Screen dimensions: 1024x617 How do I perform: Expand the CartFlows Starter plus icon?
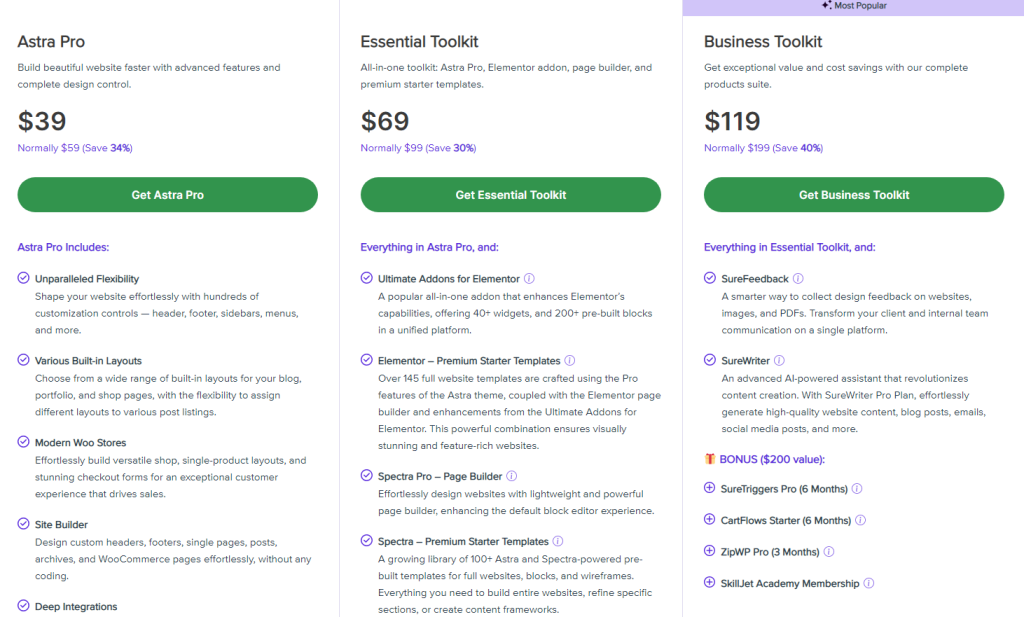pos(710,520)
